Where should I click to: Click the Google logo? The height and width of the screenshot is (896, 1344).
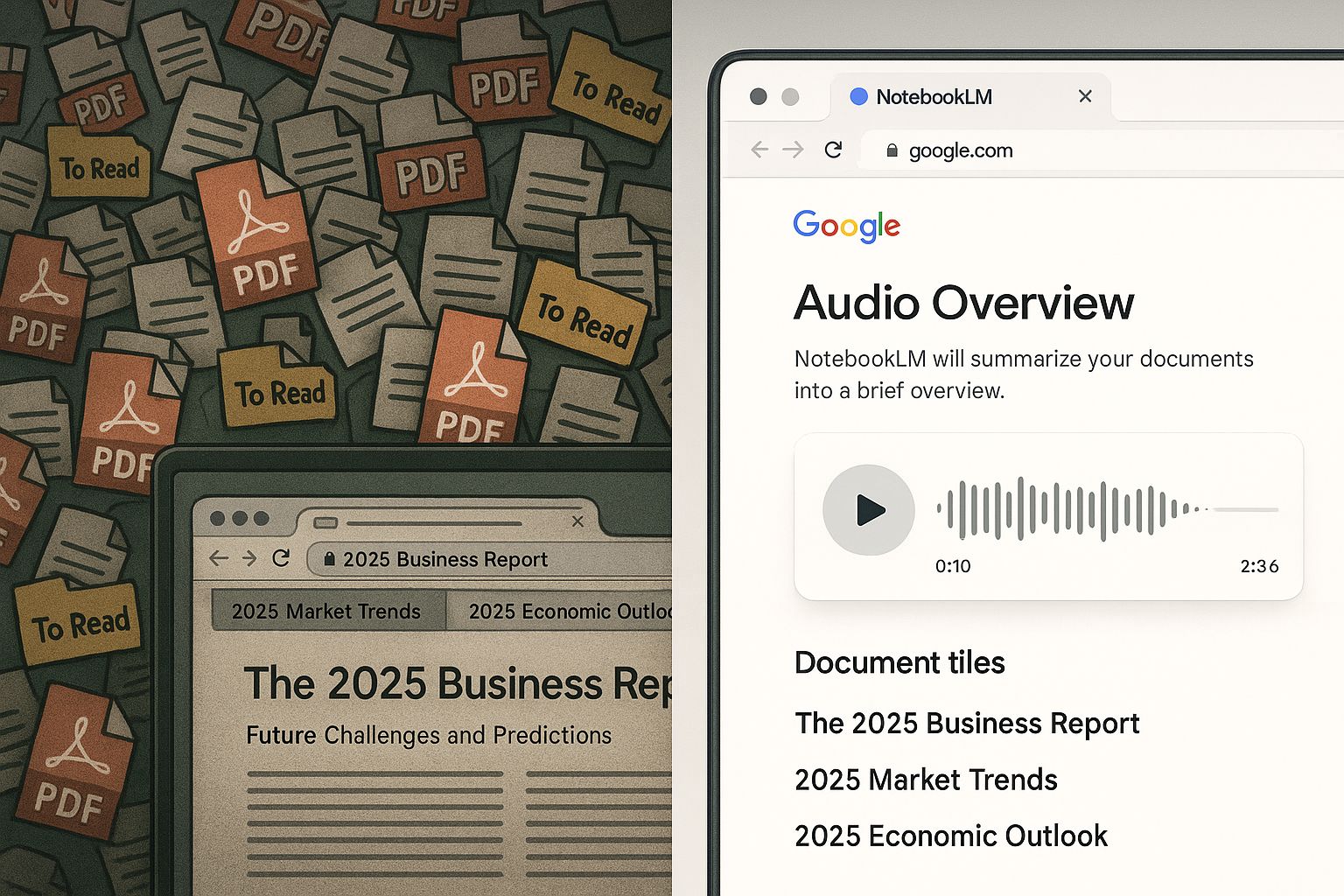pos(846,226)
